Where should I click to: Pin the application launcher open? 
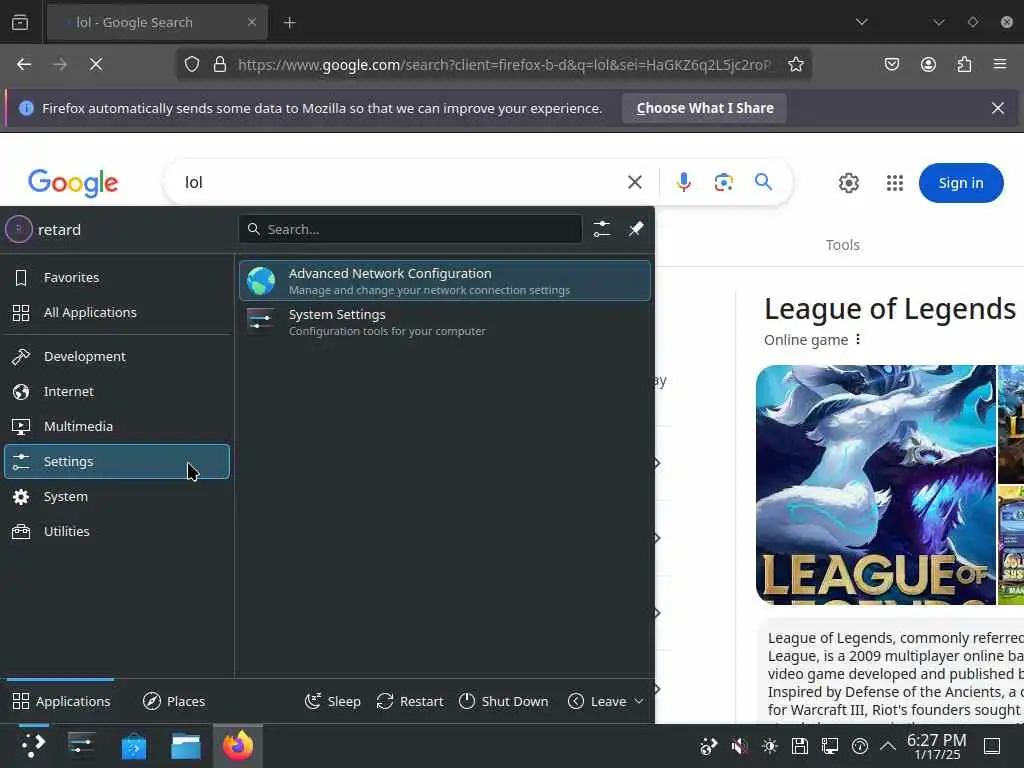(x=636, y=229)
